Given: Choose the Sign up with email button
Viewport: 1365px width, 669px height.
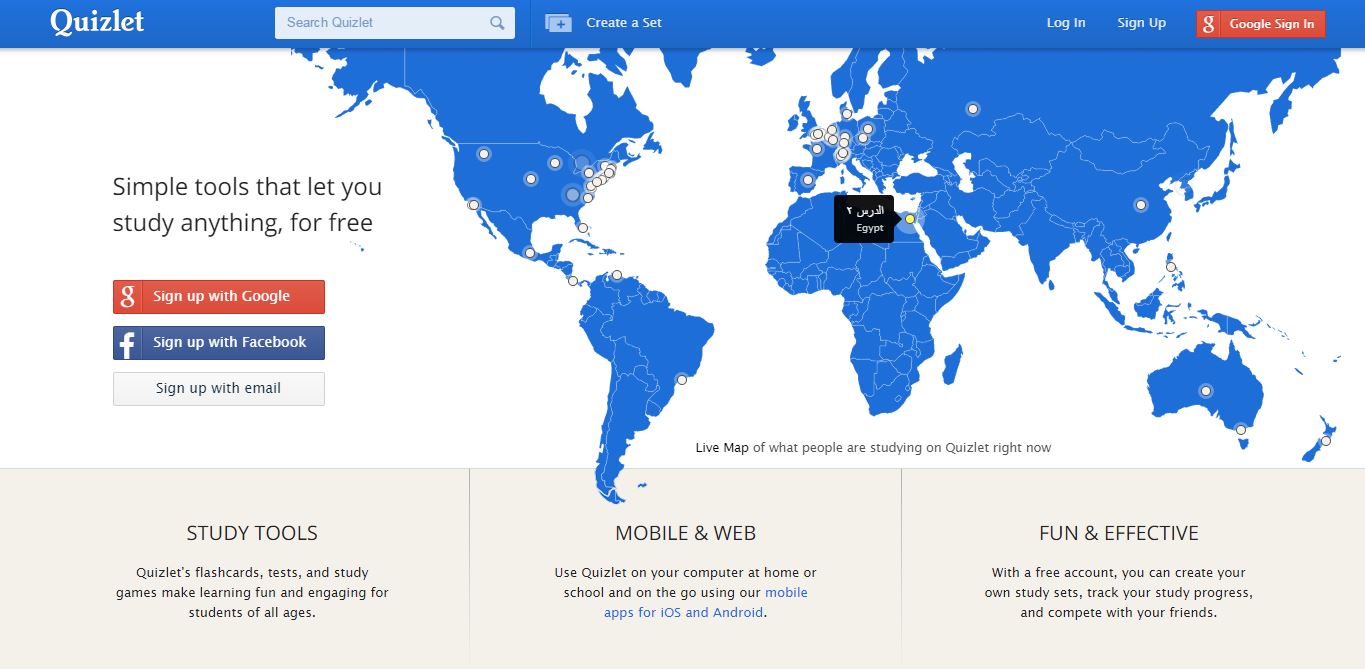Looking at the screenshot, I should [x=218, y=389].
